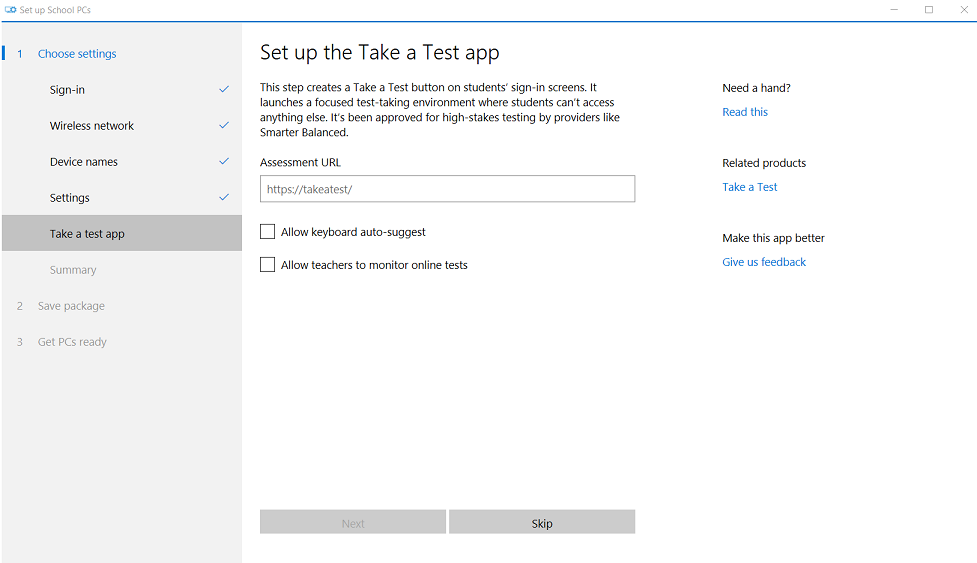Select the Device names step
Screen dimensions: 977x563
(x=122, y=162)
